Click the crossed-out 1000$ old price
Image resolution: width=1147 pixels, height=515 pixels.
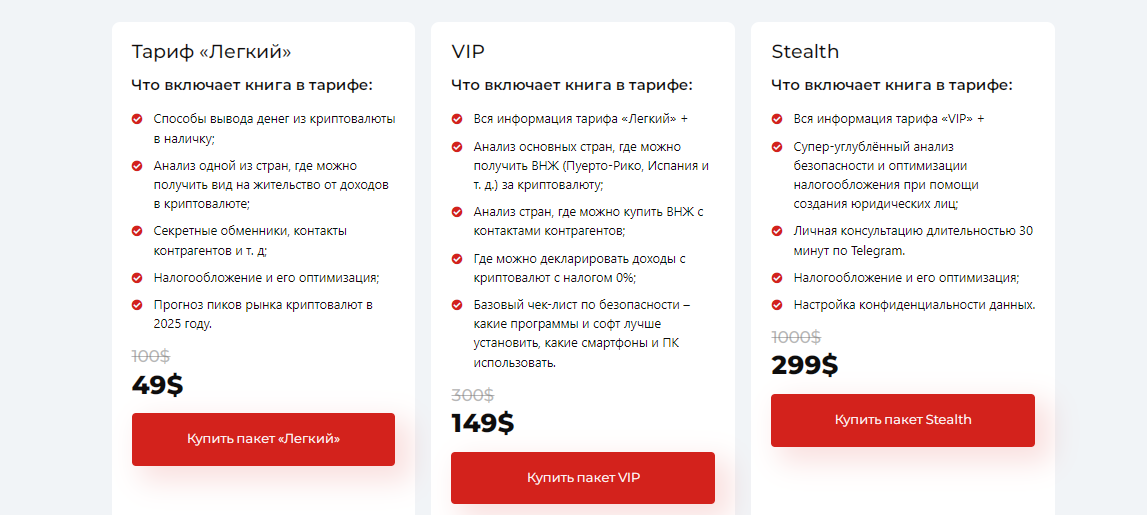pos(796,337)
